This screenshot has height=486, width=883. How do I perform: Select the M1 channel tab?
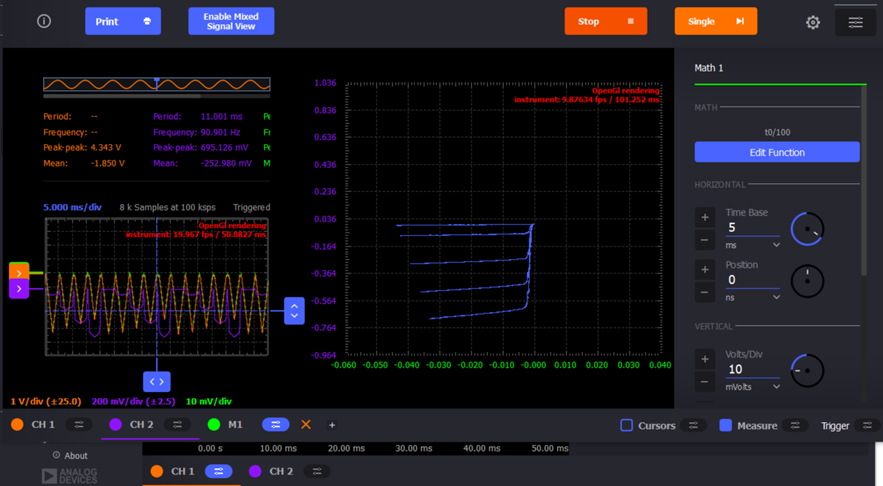[235, 425]
